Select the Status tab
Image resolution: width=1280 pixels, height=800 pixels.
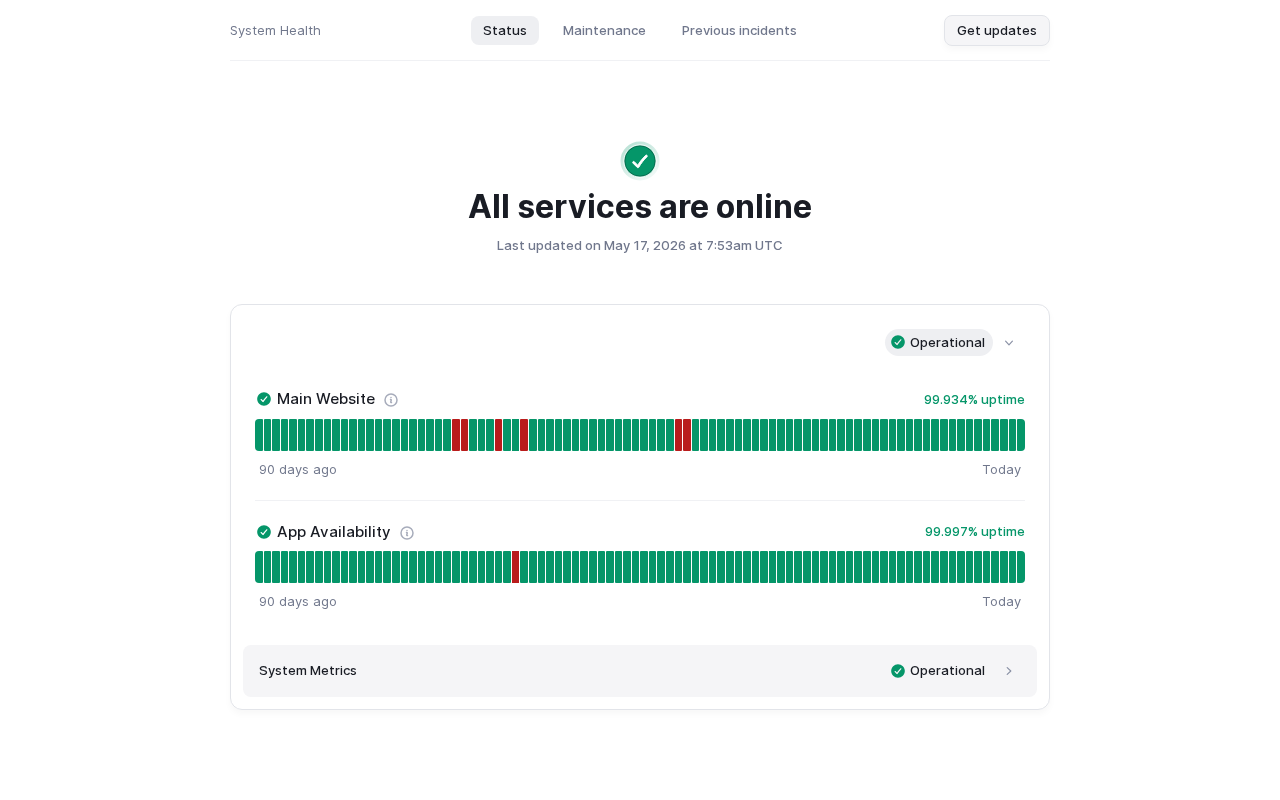(x=505, y=31)
